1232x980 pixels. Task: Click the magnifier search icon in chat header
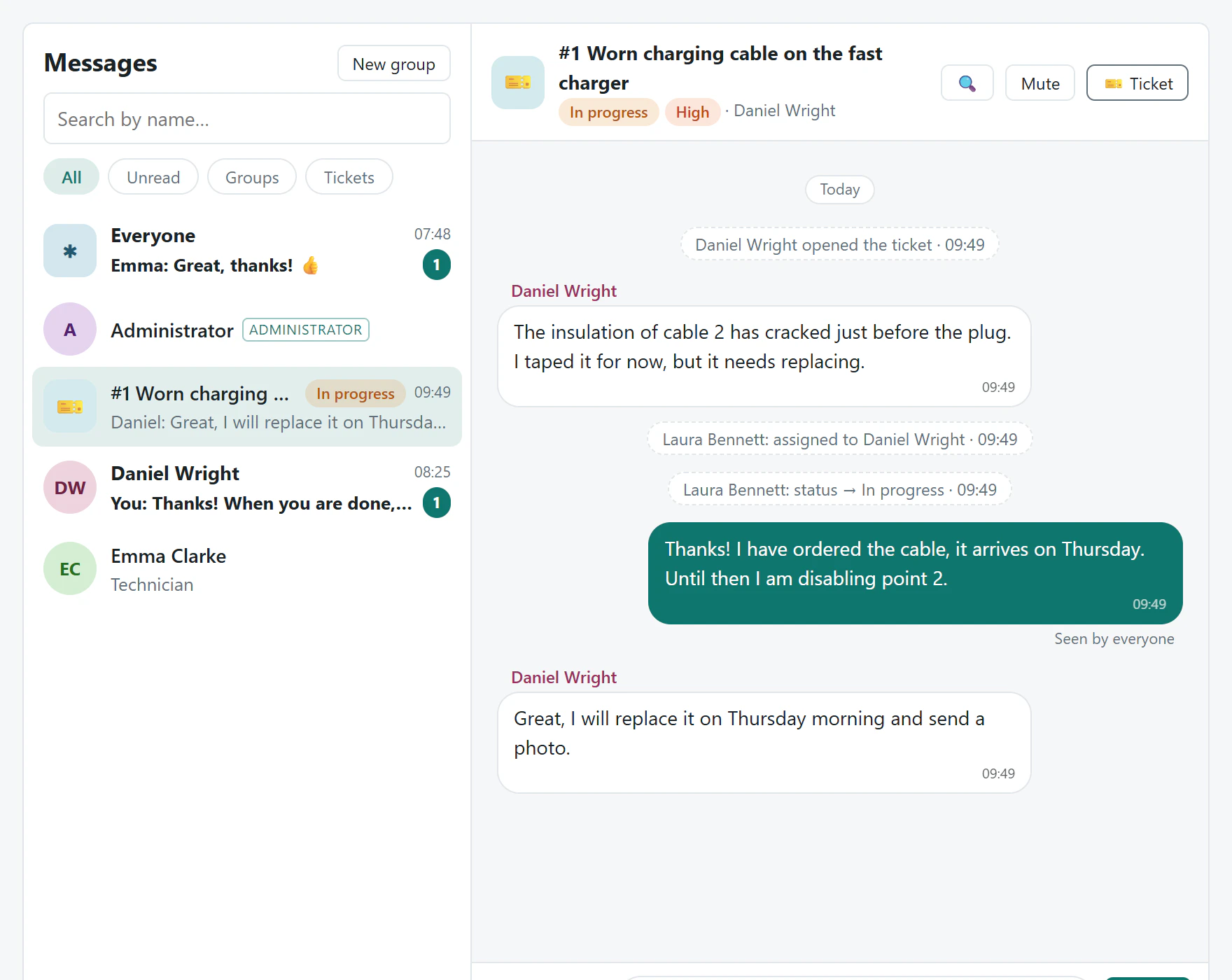(x=967, y=83)
